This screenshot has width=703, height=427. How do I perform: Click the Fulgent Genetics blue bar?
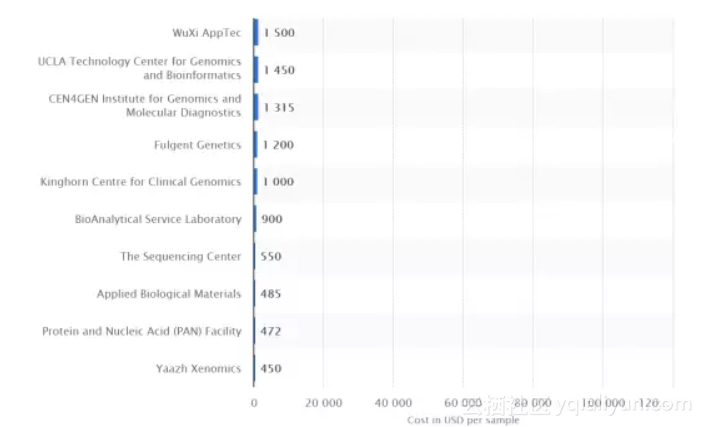click(256, 144)
